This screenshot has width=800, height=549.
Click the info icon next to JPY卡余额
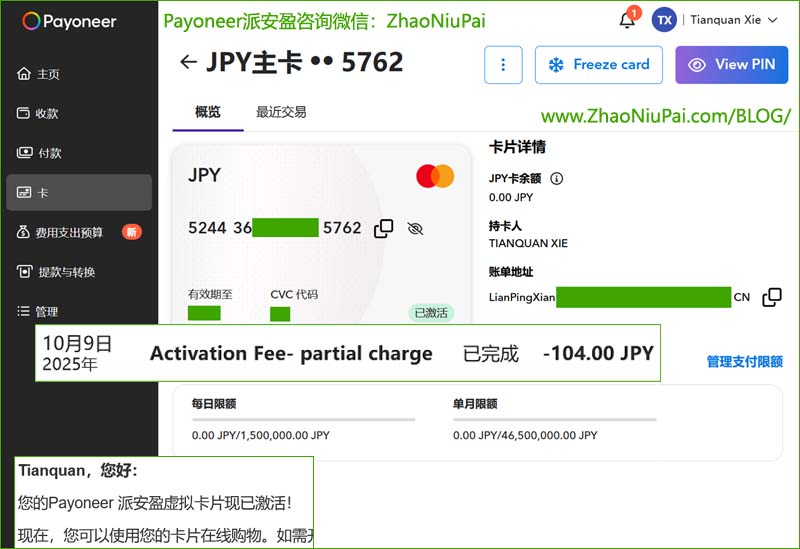tap(557, 179)
